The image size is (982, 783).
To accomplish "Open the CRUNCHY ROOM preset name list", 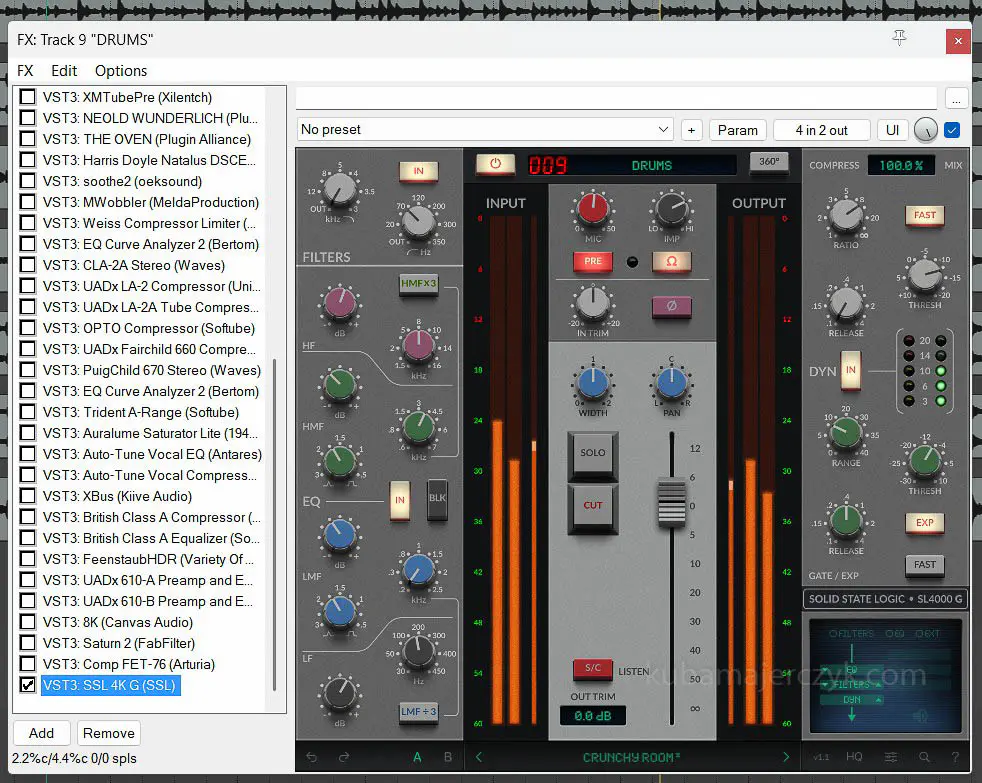I will tap(631, 757).
